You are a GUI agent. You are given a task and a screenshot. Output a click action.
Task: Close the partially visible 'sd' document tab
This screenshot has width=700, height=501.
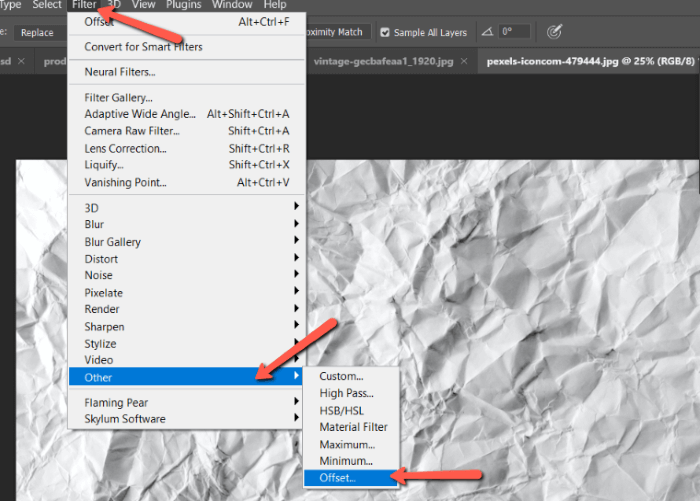tap(22, 60)
